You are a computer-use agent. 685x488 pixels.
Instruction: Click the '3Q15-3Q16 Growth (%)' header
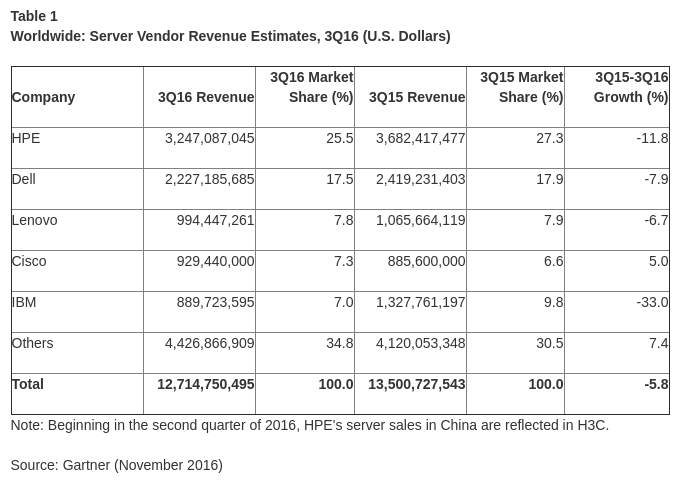(631, 87)
